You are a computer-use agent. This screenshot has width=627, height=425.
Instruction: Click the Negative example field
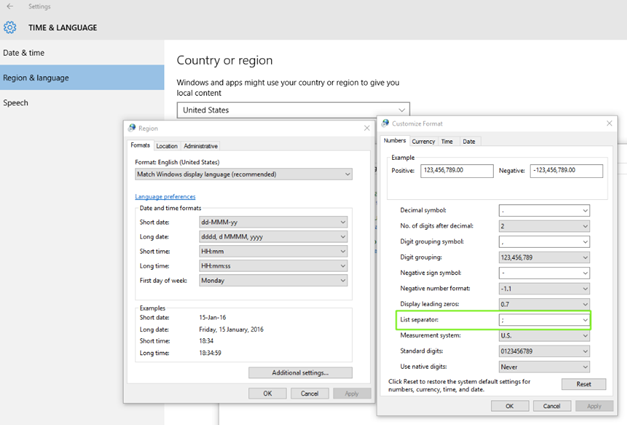tap(566, 171)
